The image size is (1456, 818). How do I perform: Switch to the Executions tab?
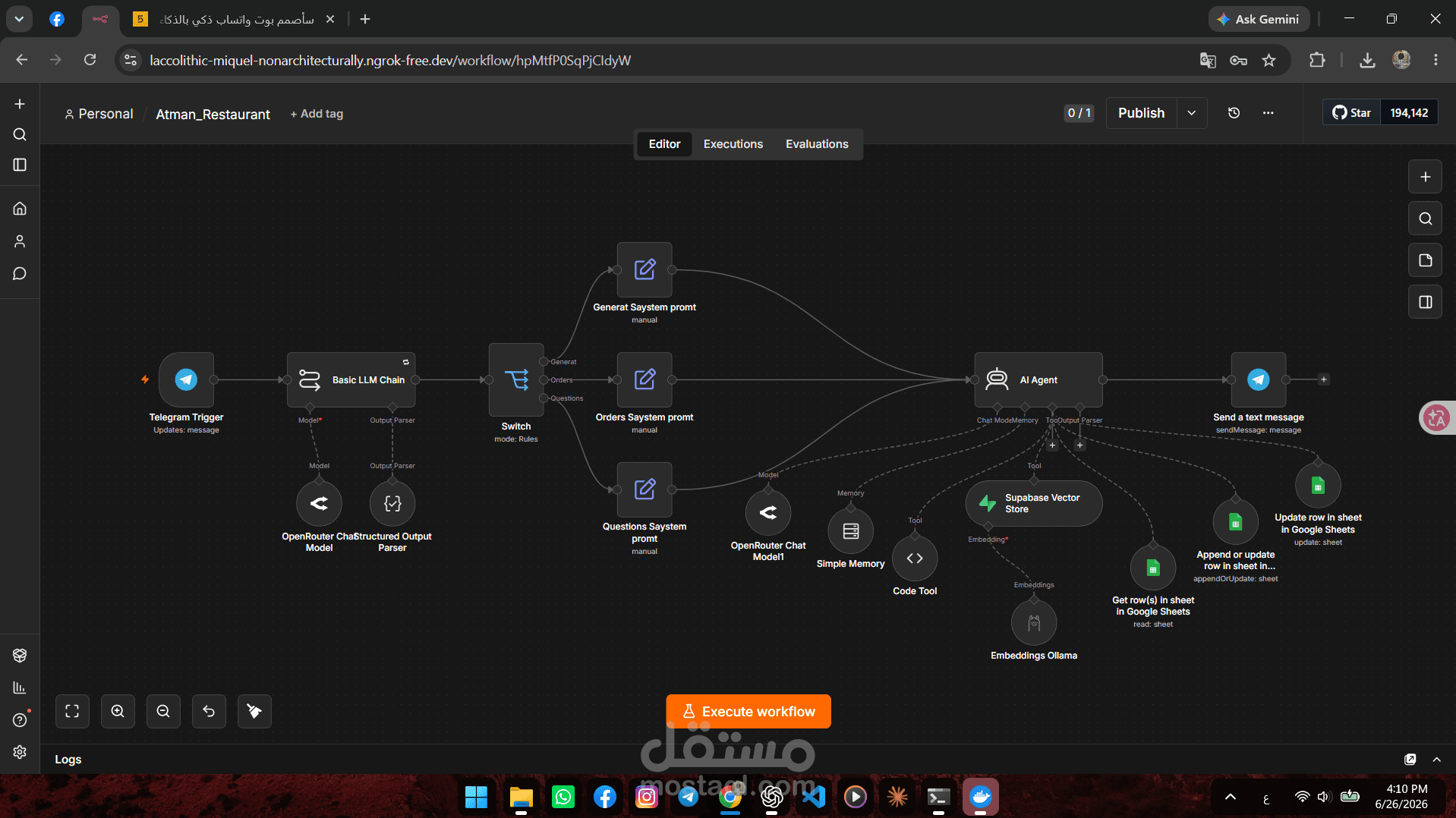click(733, 144)
